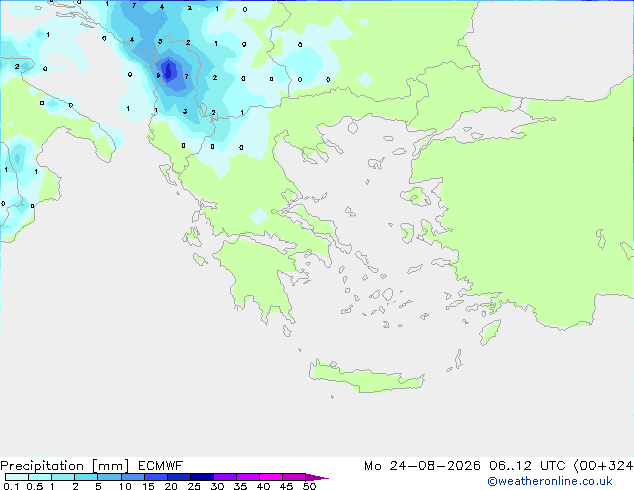Click the '[mm]' unit label
Viewport: 634px width, 490px height.
tap(111, 466)
